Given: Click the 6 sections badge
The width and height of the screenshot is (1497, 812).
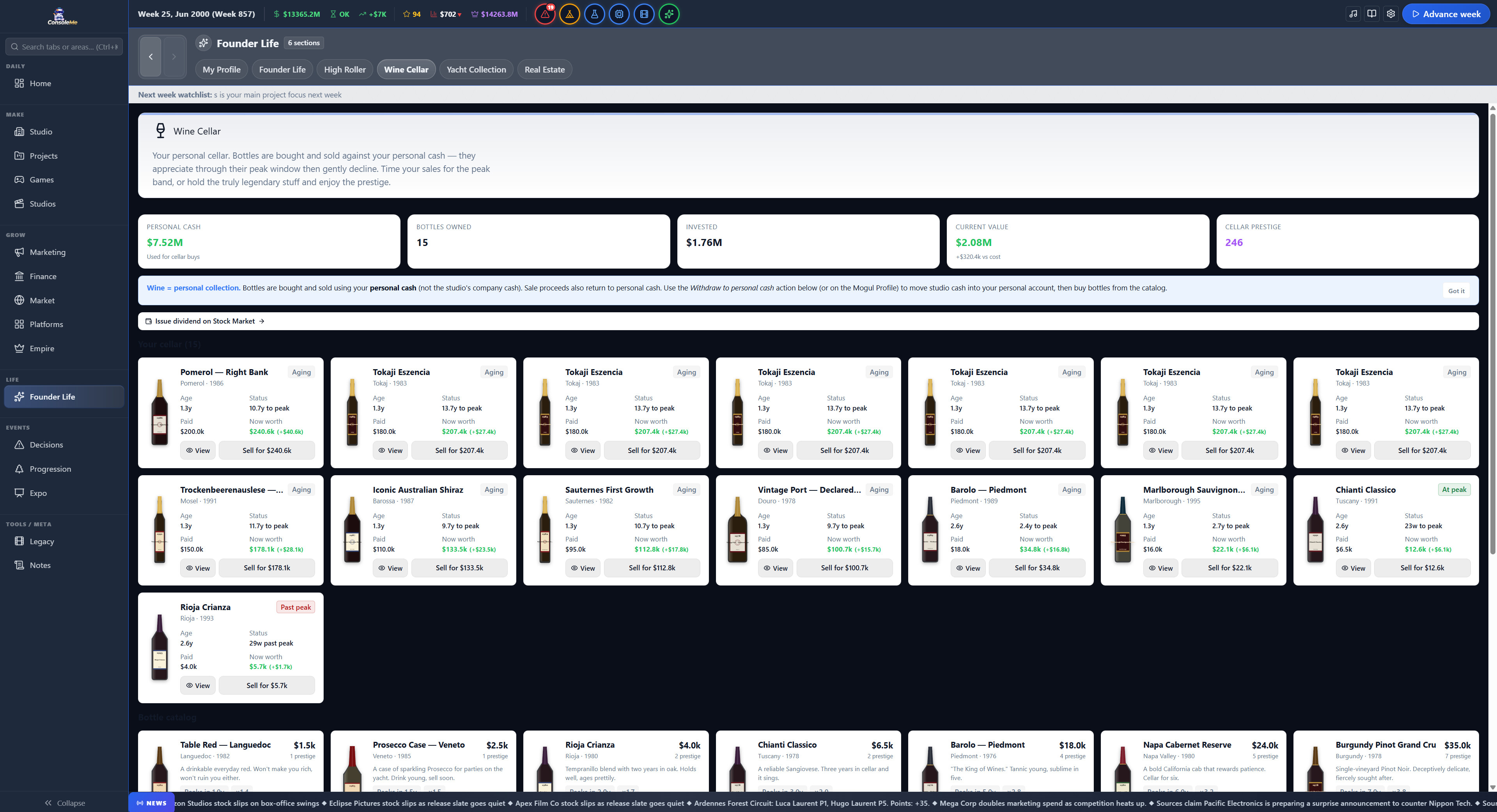Looking at the screenshot, I should click(x=304, y=43).
